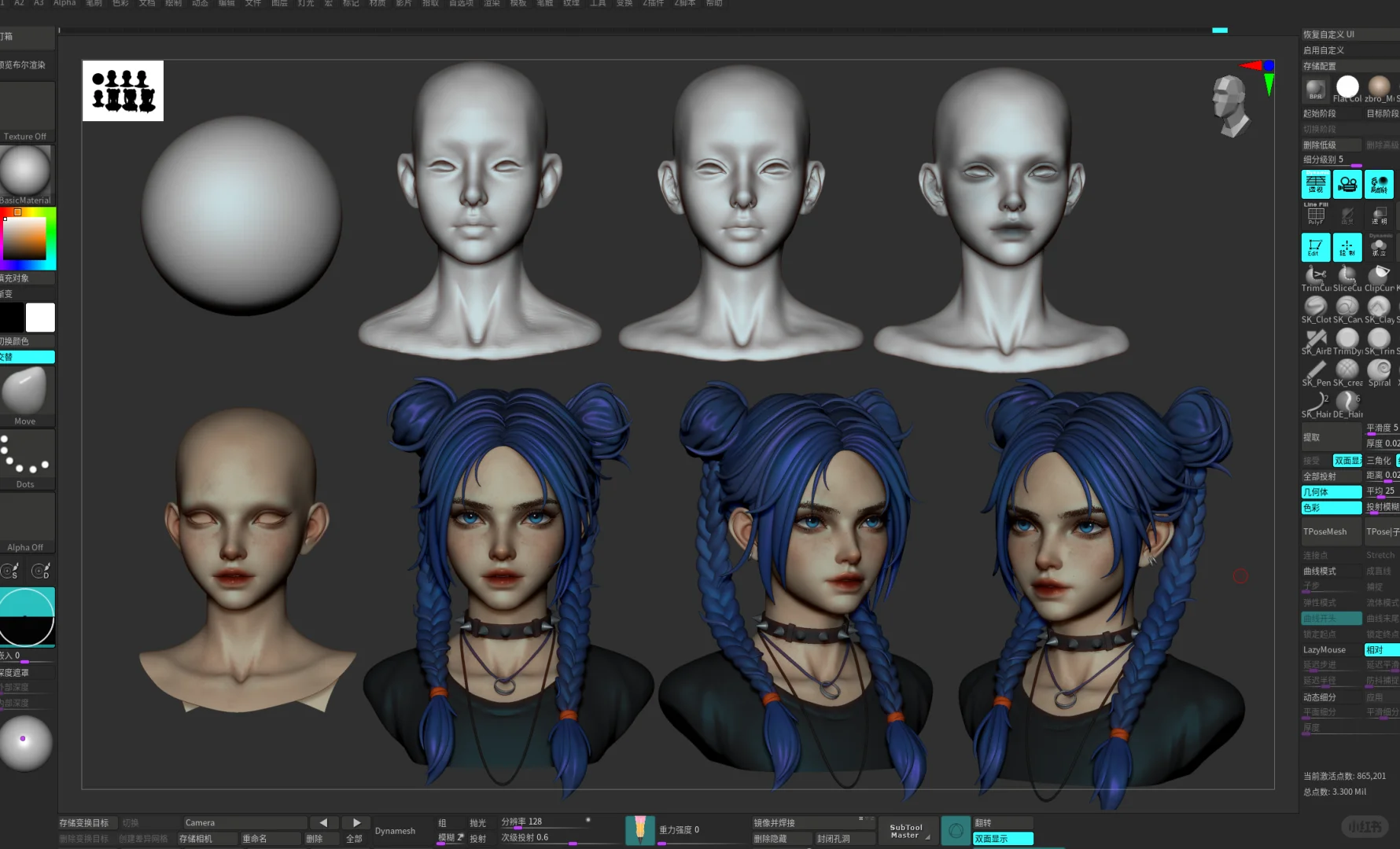Pick the Spiral brush

tap(1379, 373)
